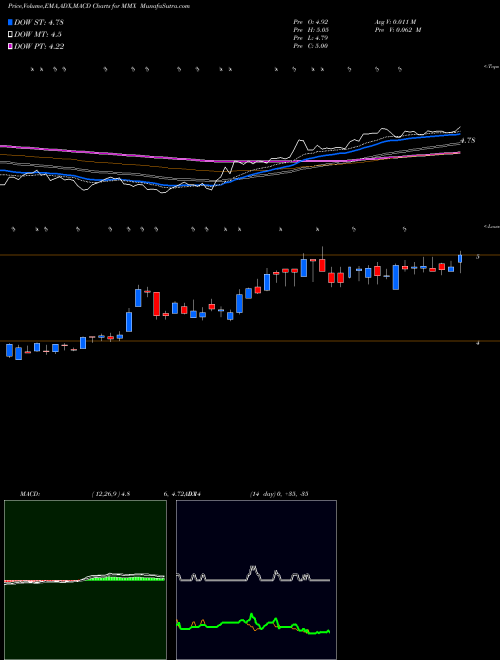This screenshot has width=500, height=660.
Task: Click the Pre C: 5.00 value
Action: point(311,46)
